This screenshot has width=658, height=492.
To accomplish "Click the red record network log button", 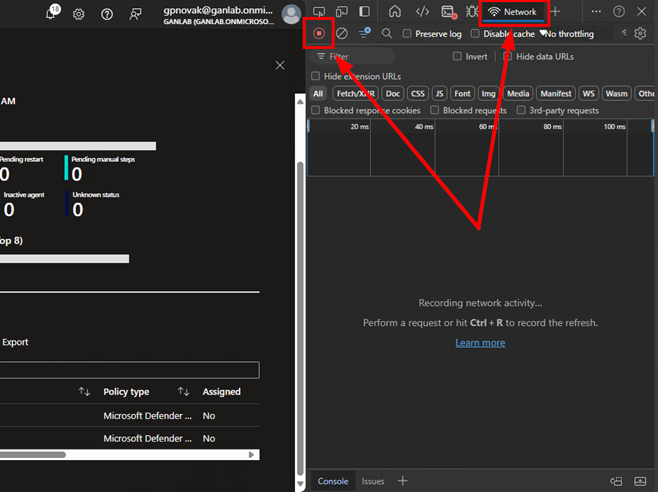I will pos(319,34).
